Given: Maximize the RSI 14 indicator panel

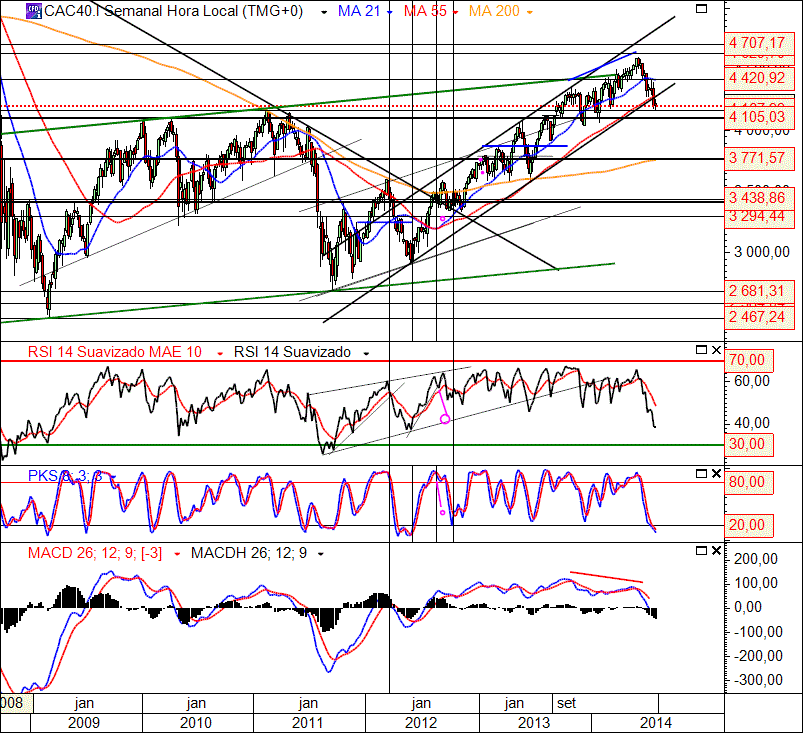Looking at the screenshot, I should pos(702,350).
